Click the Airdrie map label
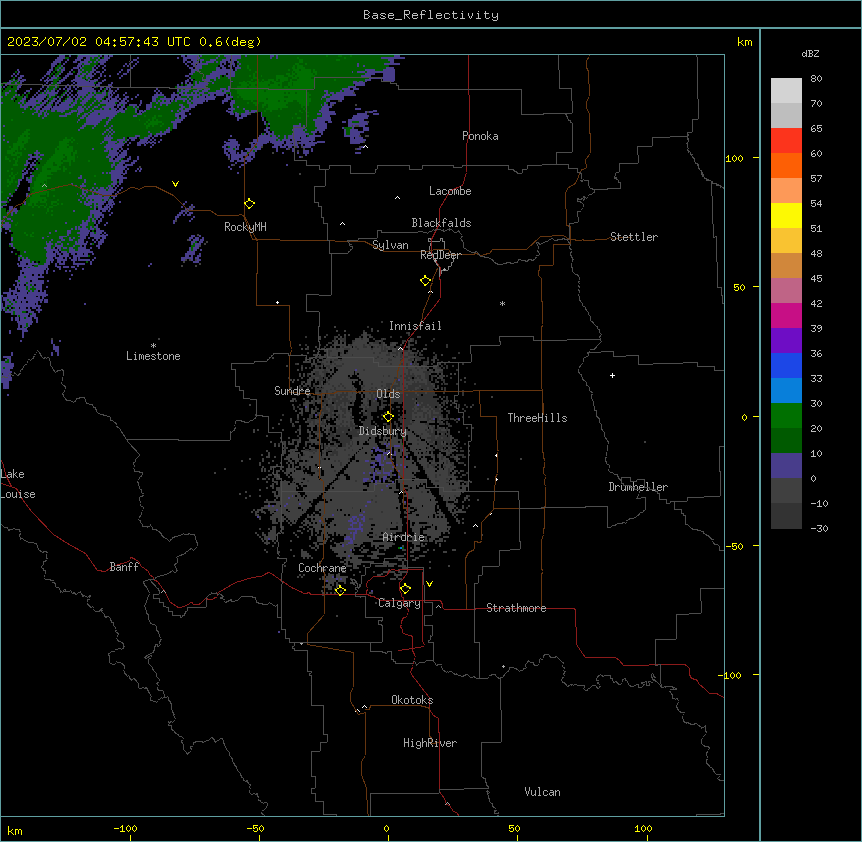Viewport: 862px width, 842px height. (x=403, y=537)
